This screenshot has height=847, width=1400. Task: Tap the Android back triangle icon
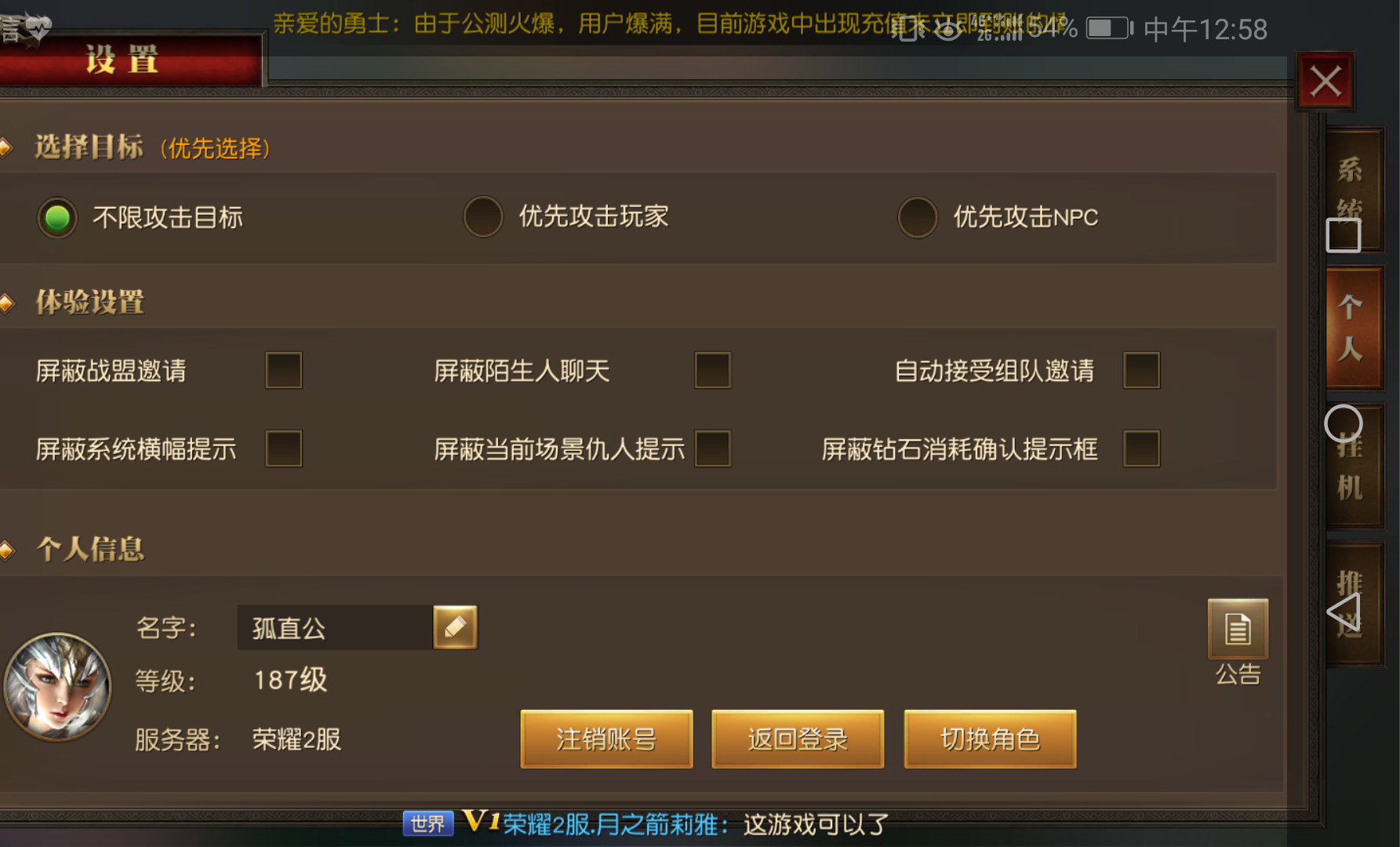(x=1343, y=611)
